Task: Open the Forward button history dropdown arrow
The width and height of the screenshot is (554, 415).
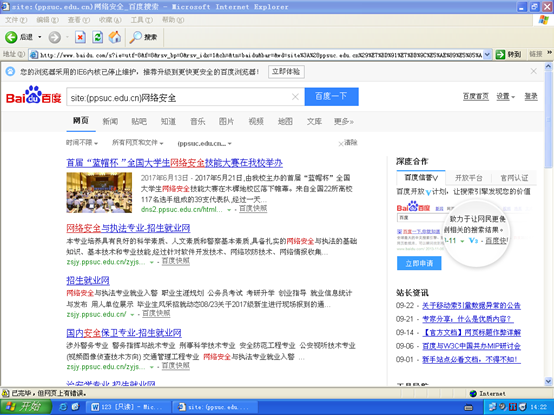Action: (x=67, y=37)
